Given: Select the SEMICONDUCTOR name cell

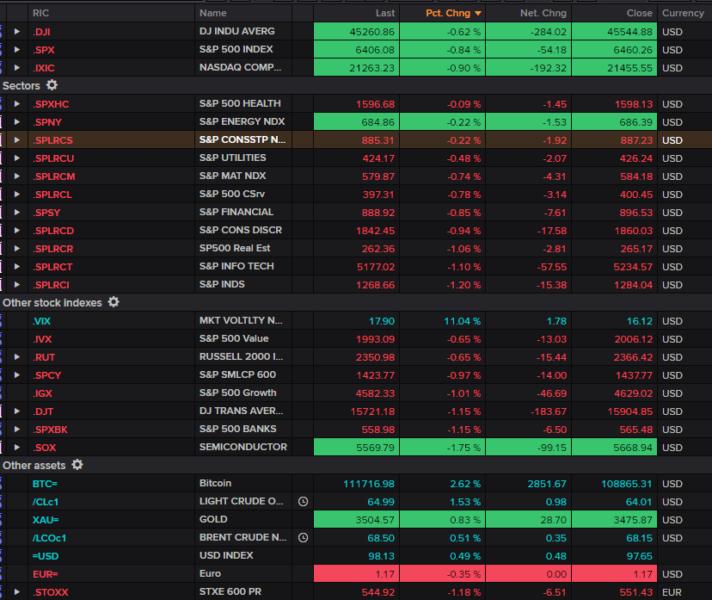Looking at the screenshot, I should (x=243, y=447).
